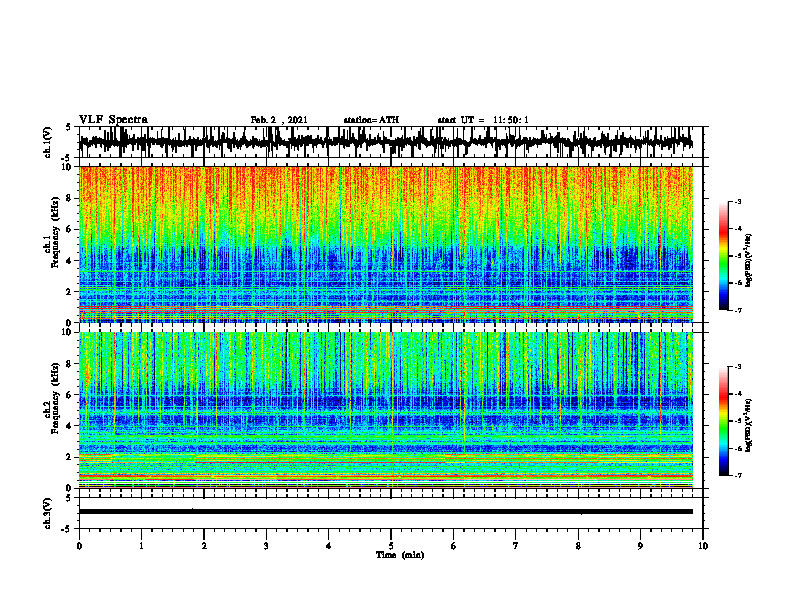792x612 pixels.
Task: Click the ch.1 color bar "log(PSD)" label
Action: click(749, 261)
